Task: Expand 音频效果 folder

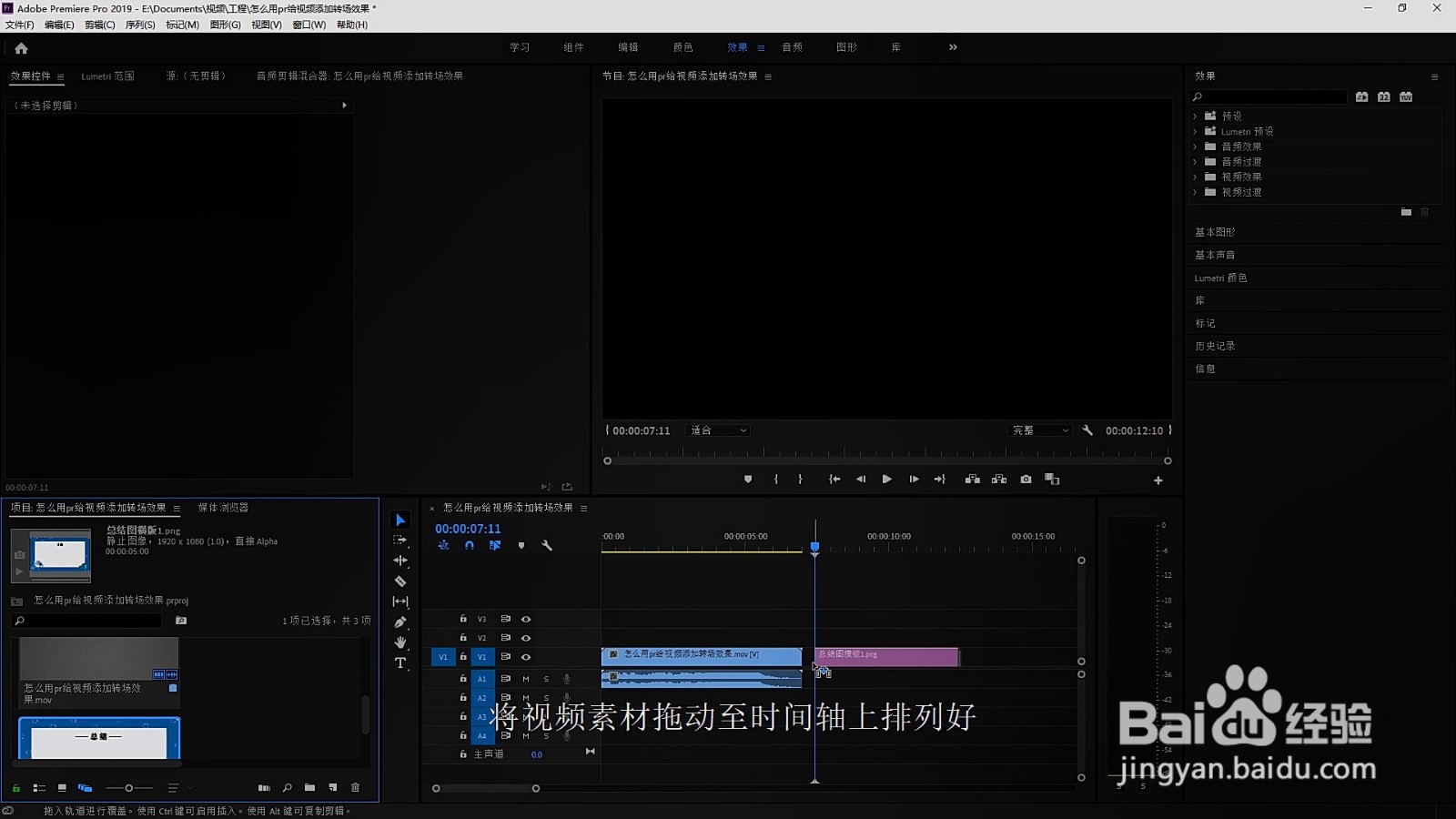Action: coord(1195,147)
